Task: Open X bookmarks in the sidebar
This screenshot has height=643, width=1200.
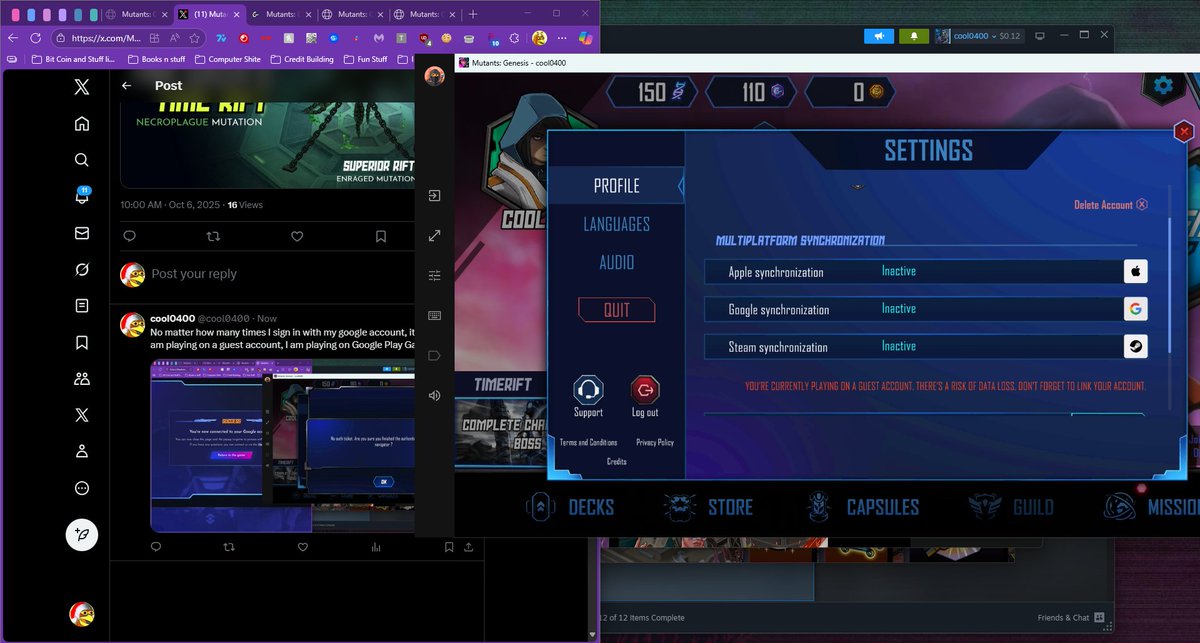Action: (82, 343)
